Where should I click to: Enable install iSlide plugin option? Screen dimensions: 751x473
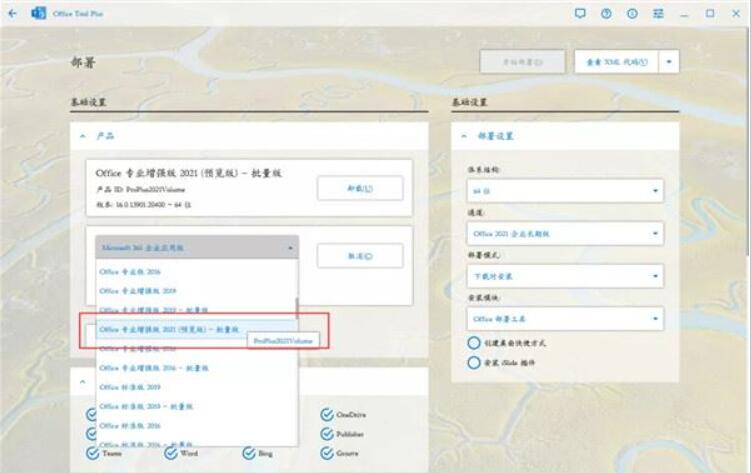coord(474,362)
